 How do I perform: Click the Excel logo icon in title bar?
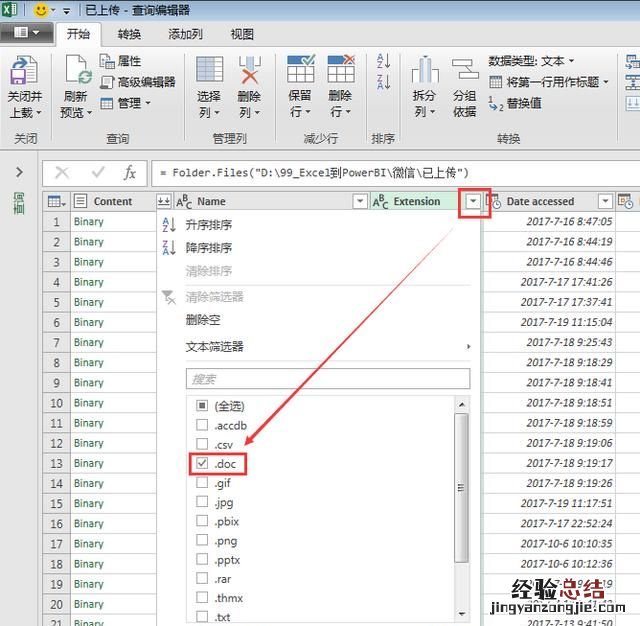(9, 9)
